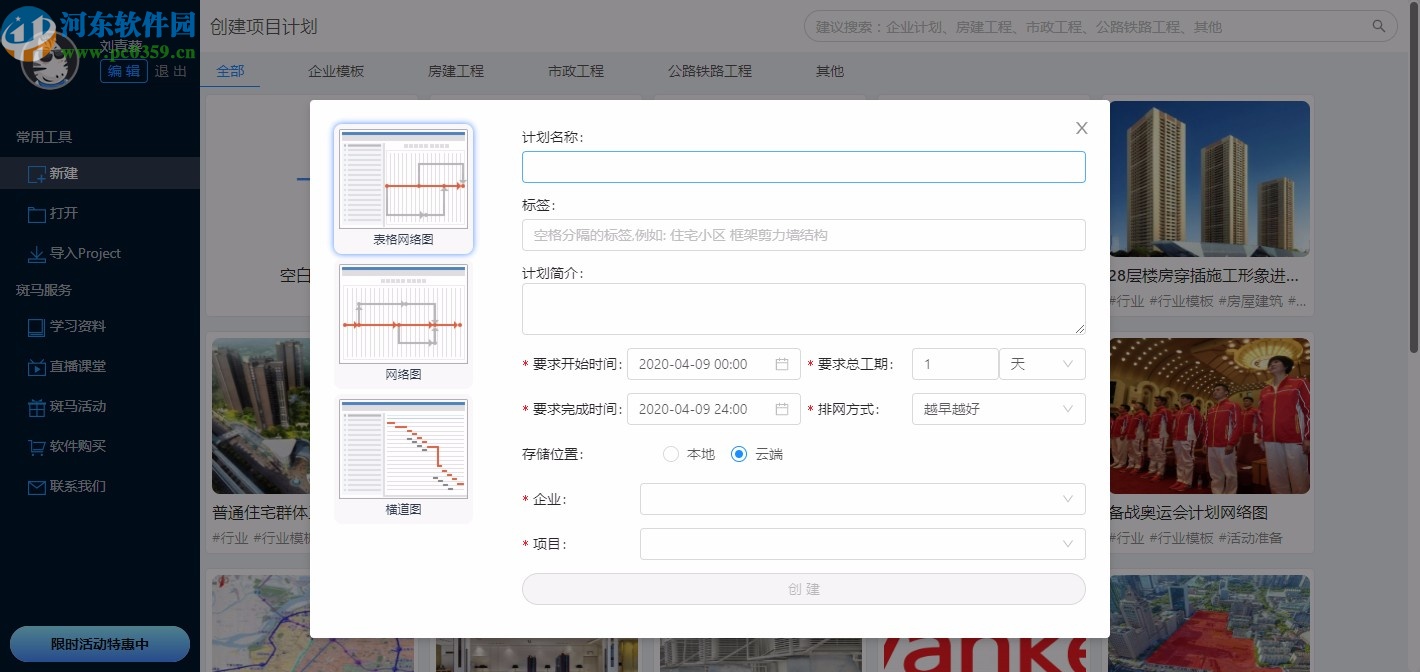
Task: Select the 横道图 Gantt chart thumbnail
Action: (403, 449)
